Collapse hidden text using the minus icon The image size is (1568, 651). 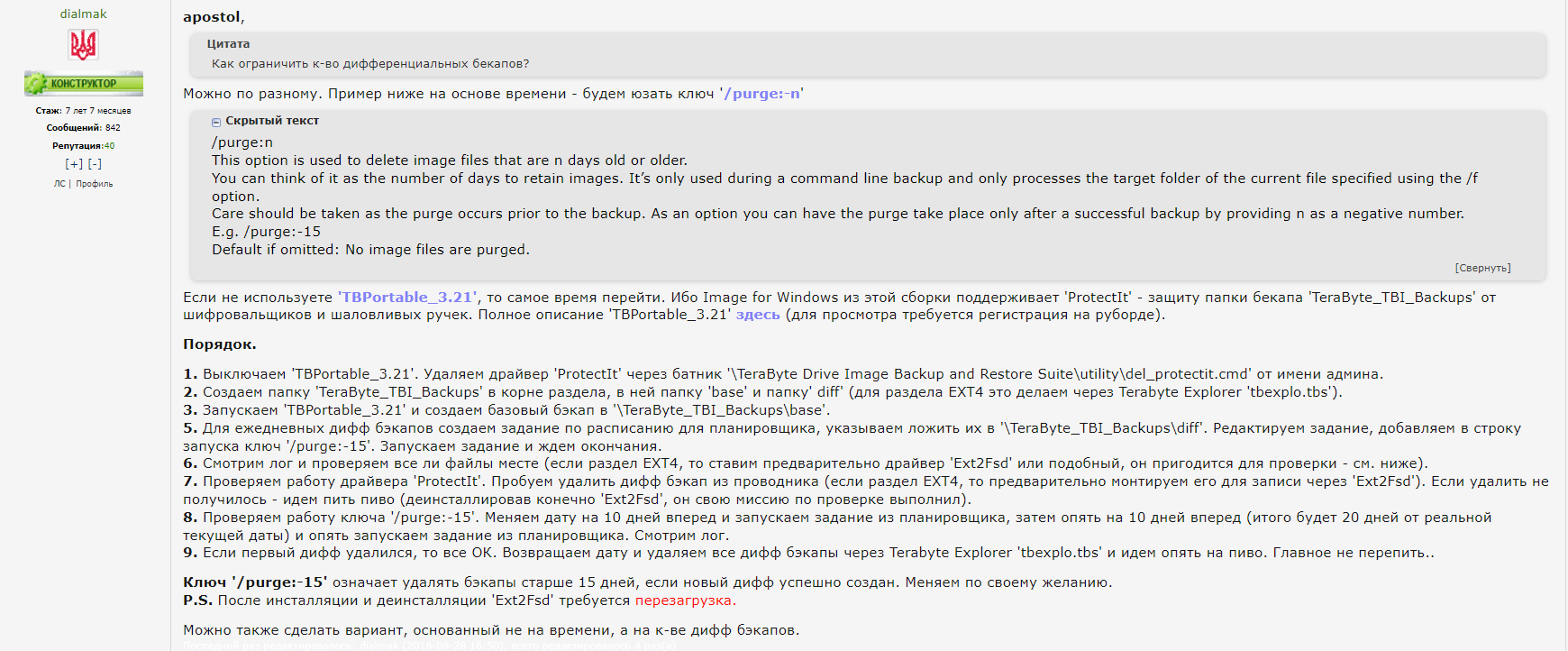tap(216, 122)
